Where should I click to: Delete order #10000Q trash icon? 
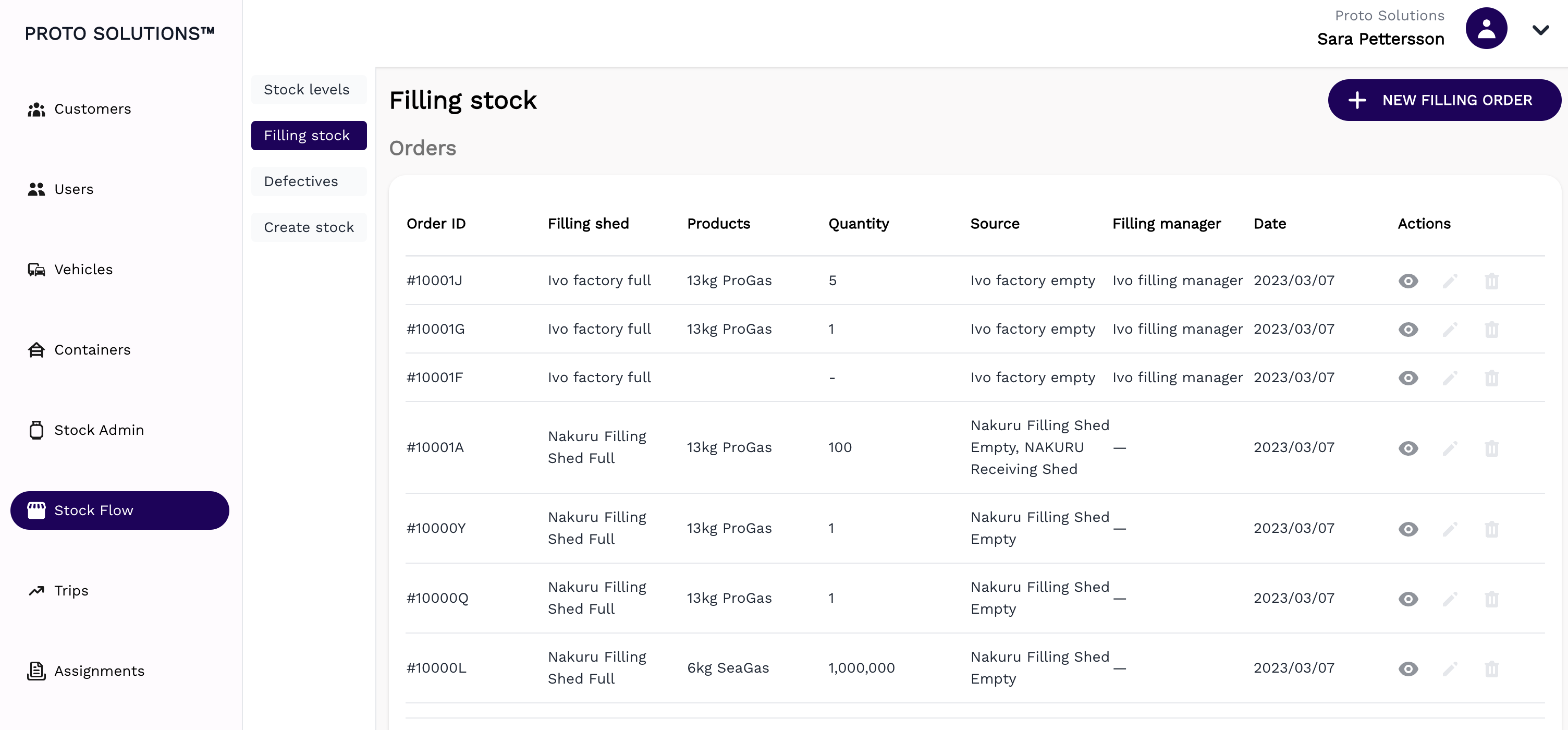(1491, 599)
